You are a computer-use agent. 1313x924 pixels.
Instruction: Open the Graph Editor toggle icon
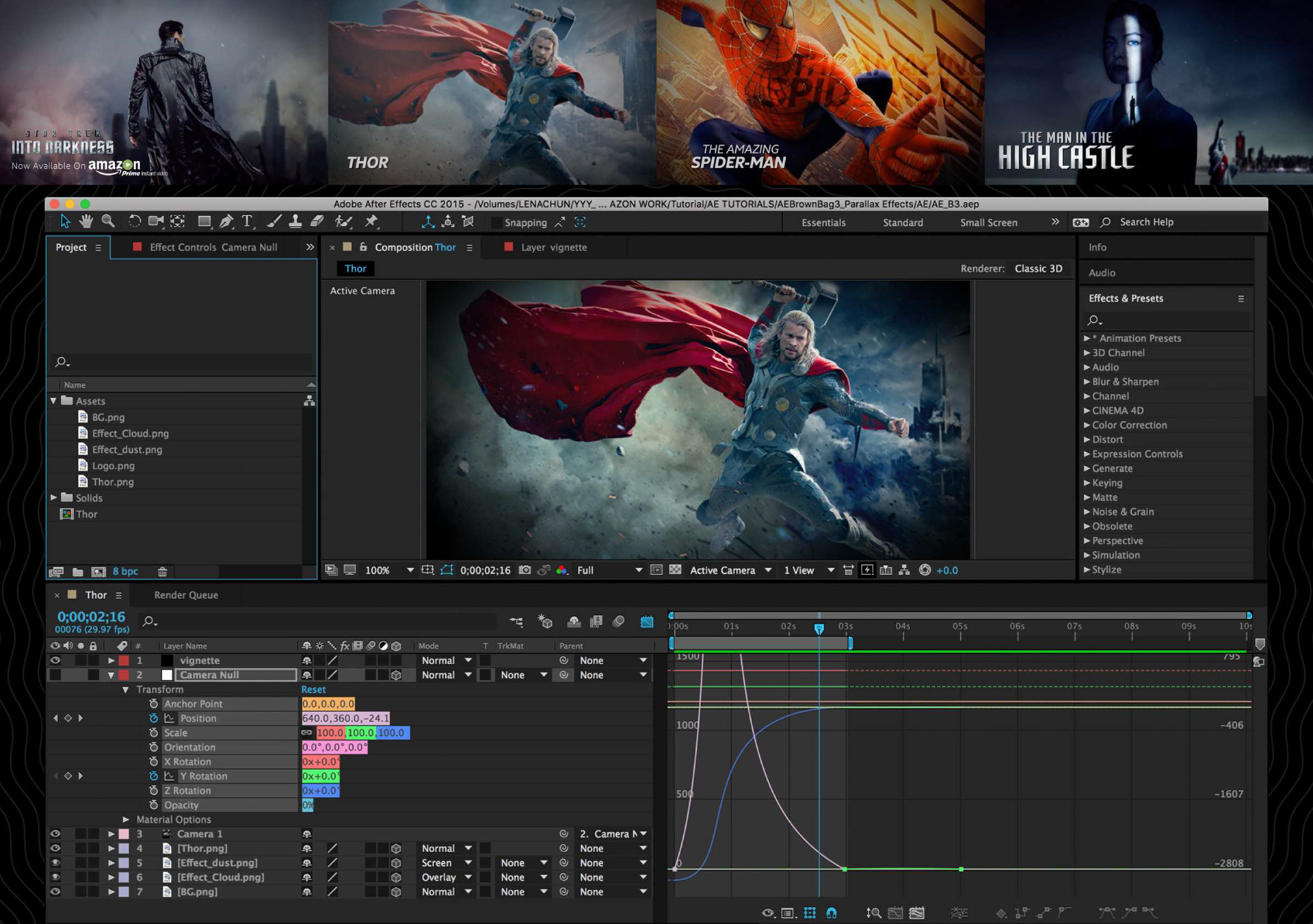point(646,621)
